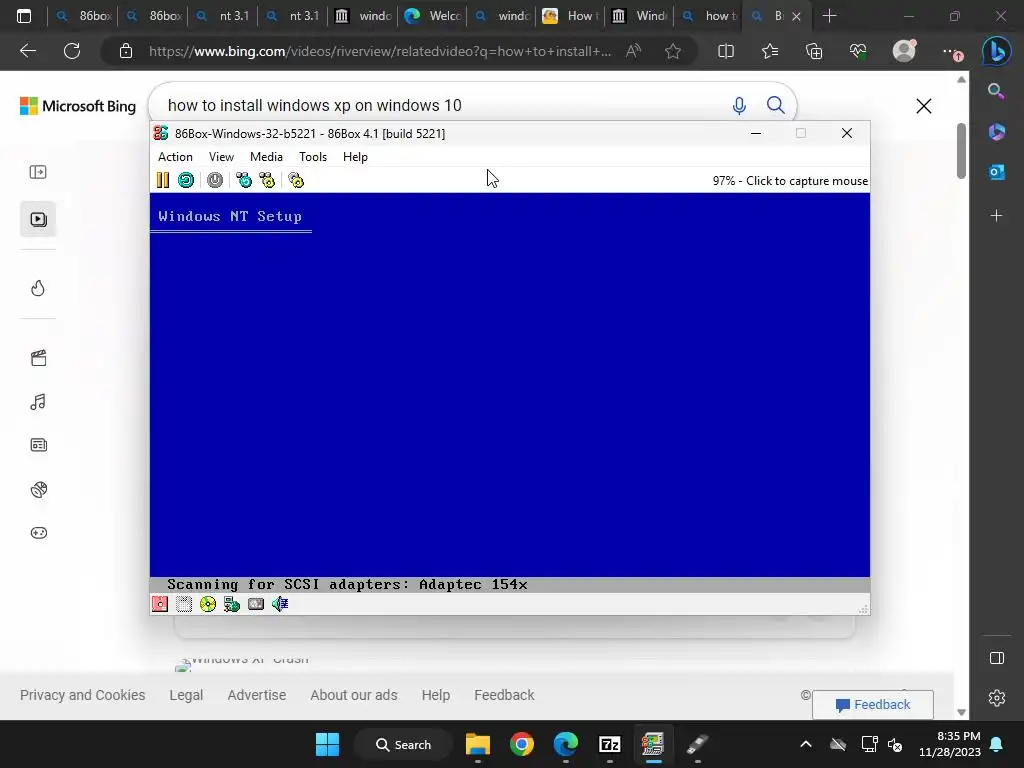Click Privacy and Cookies footer link
The width and height of the screenshot is (1024, 768).
tap(82, 695)
